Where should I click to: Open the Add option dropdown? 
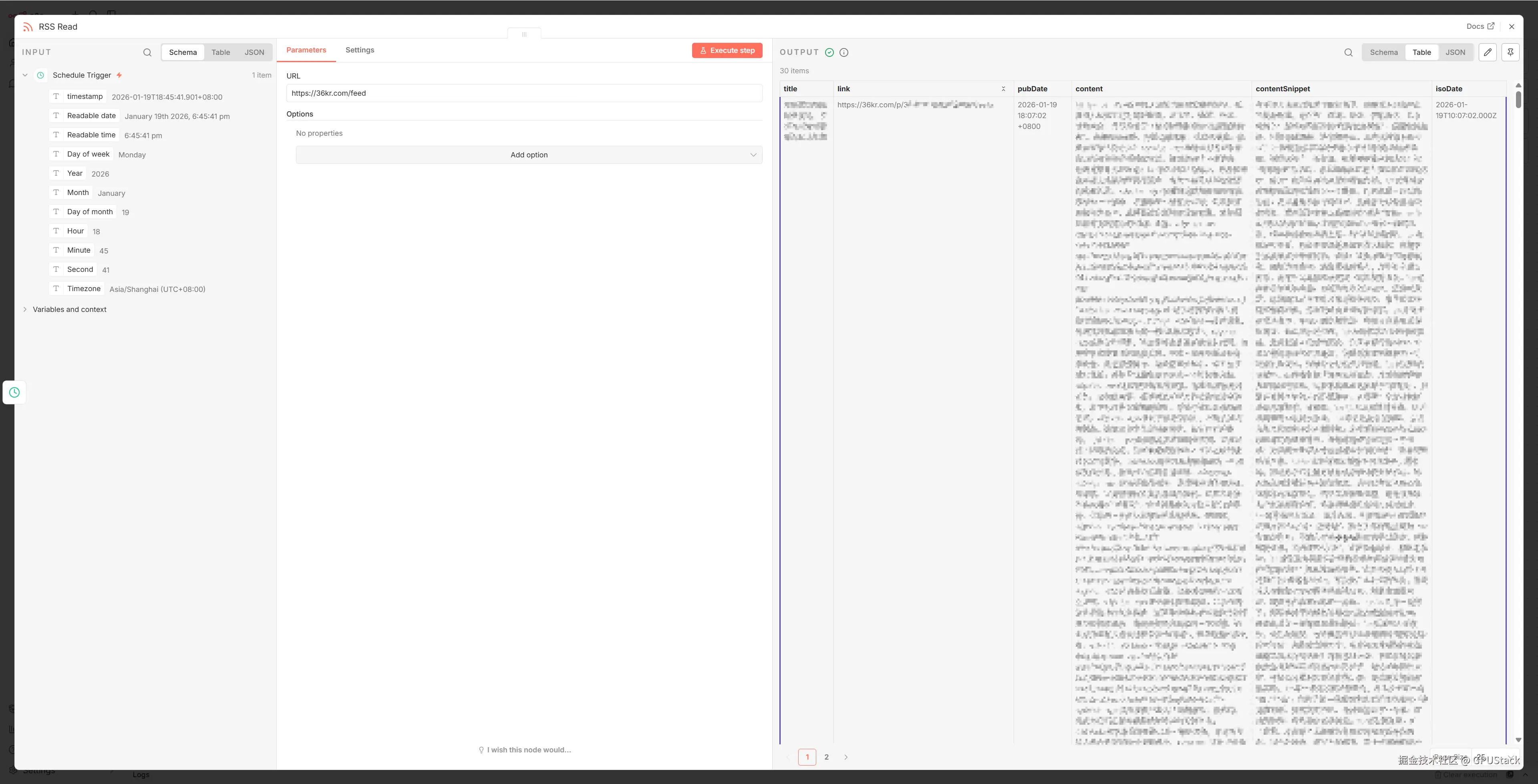click(x=528, y=155)
